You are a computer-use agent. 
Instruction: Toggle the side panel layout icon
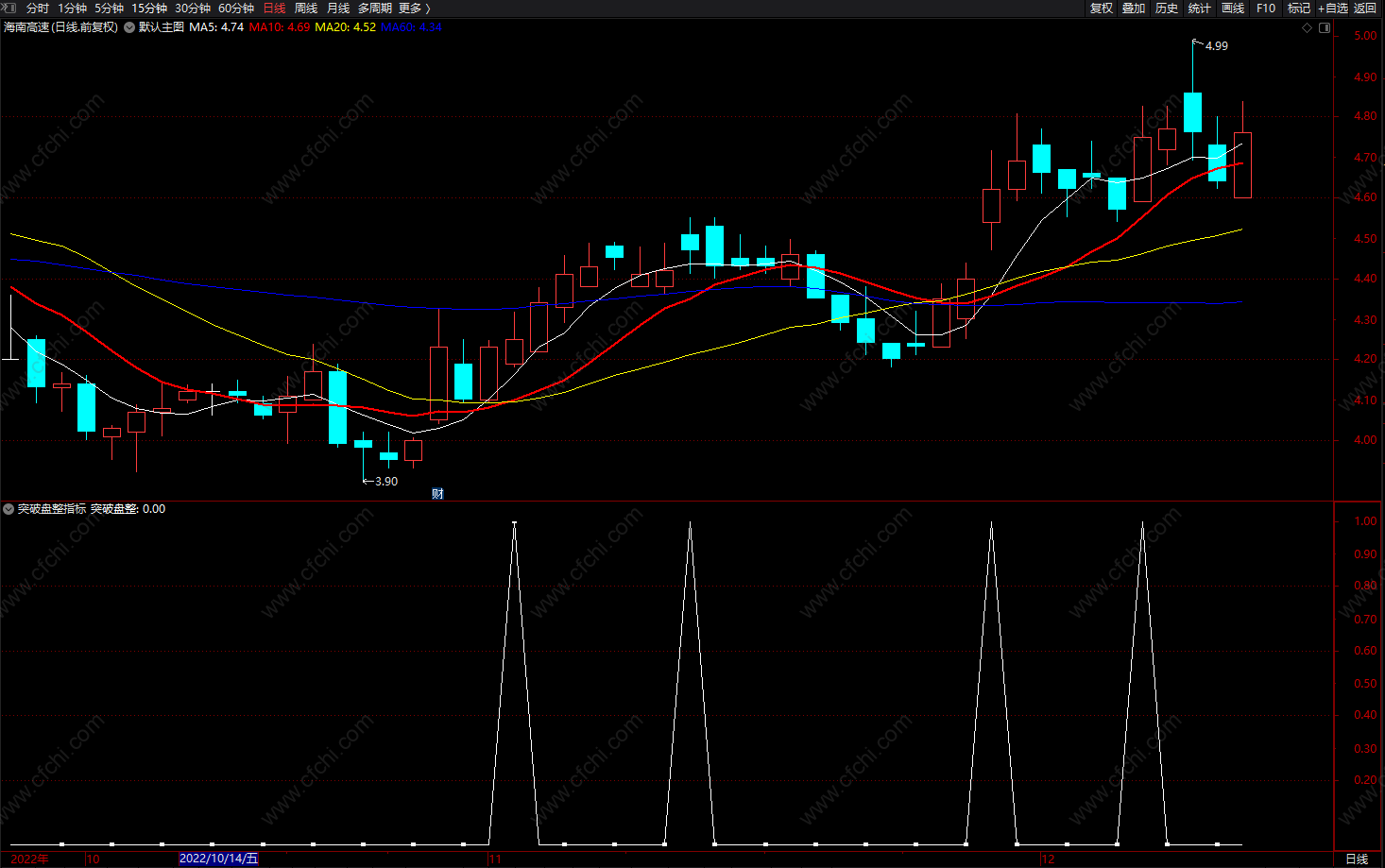(1325, 27)
